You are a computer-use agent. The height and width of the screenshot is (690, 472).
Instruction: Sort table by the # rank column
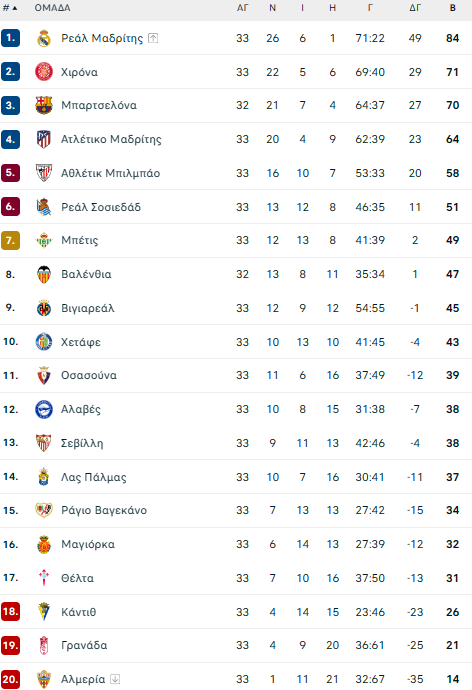coord(10,8)
